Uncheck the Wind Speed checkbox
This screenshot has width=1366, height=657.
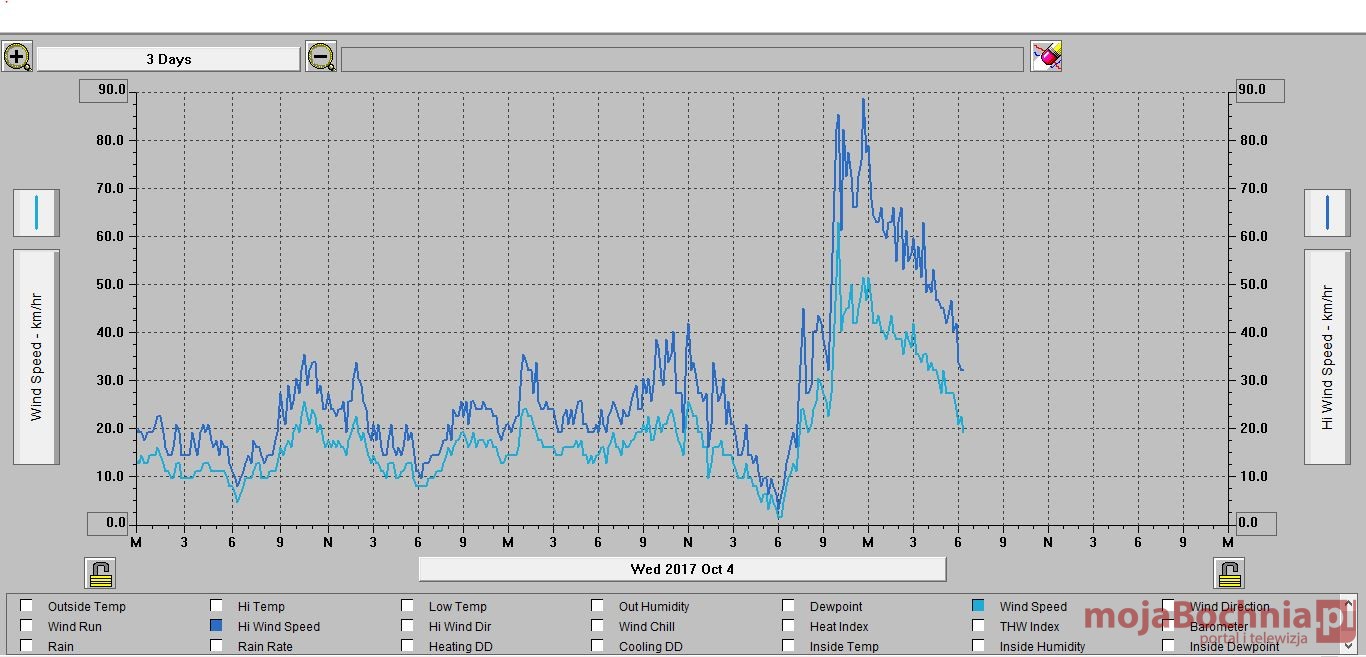[978, 605]
